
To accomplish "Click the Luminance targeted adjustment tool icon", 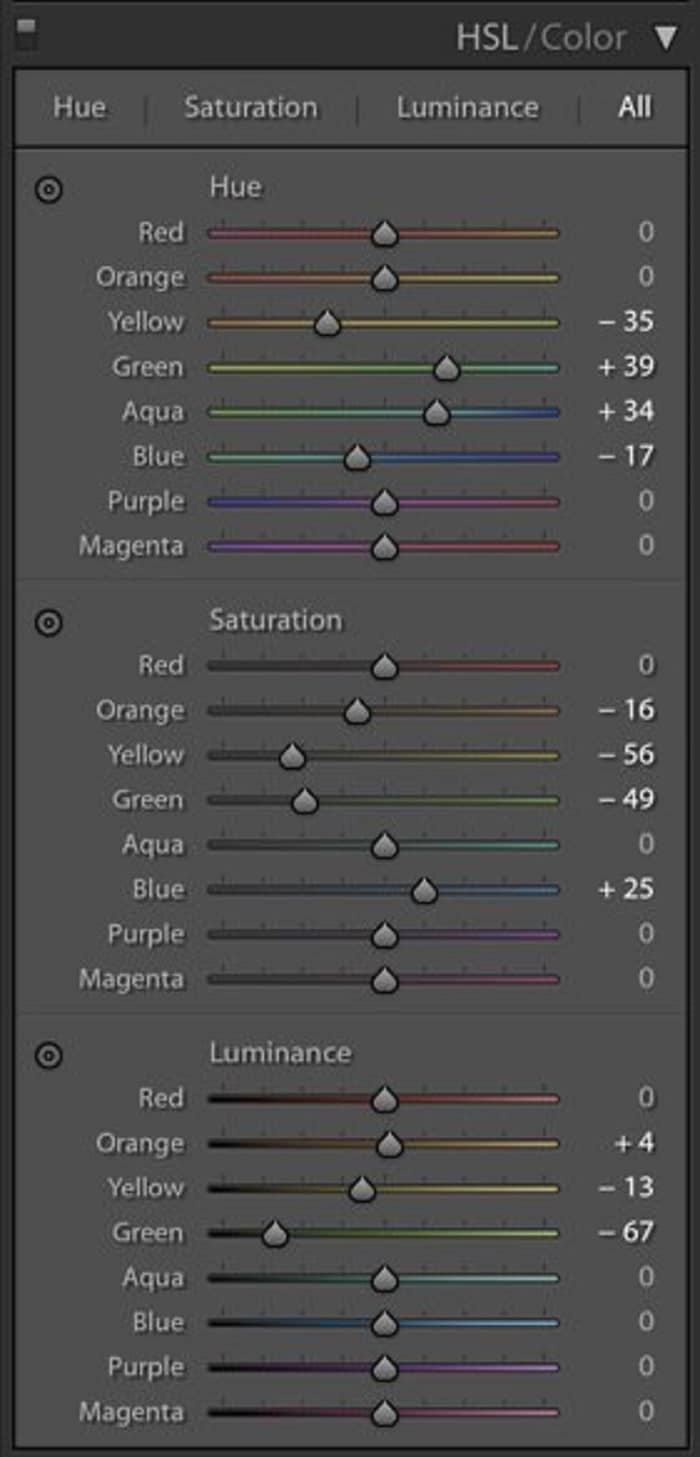I will click(48, 1055).
